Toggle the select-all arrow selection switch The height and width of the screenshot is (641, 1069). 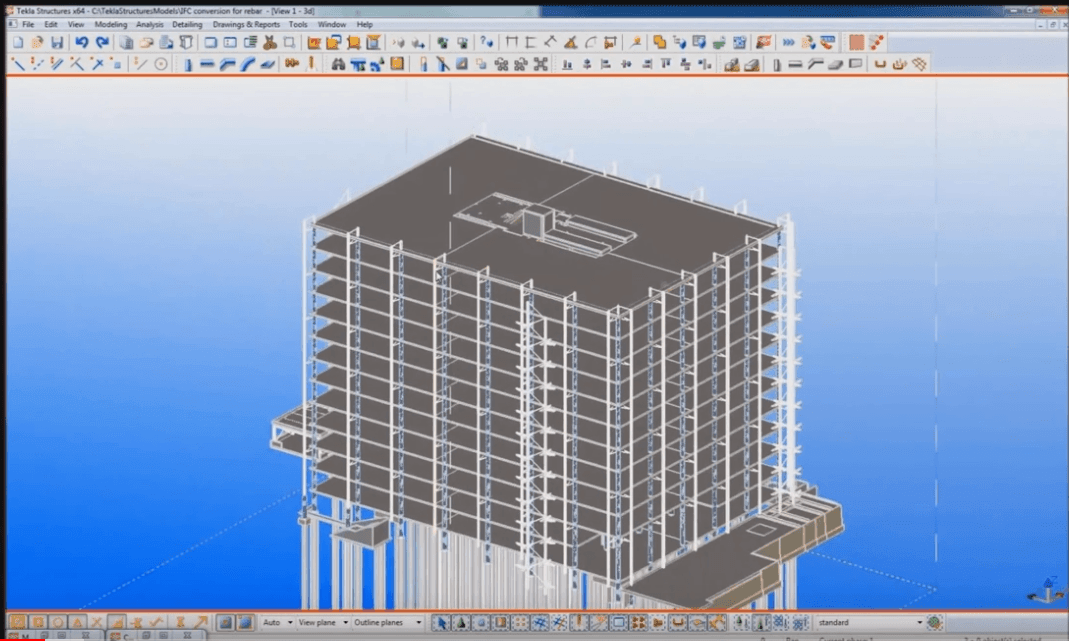coord(441,623)
